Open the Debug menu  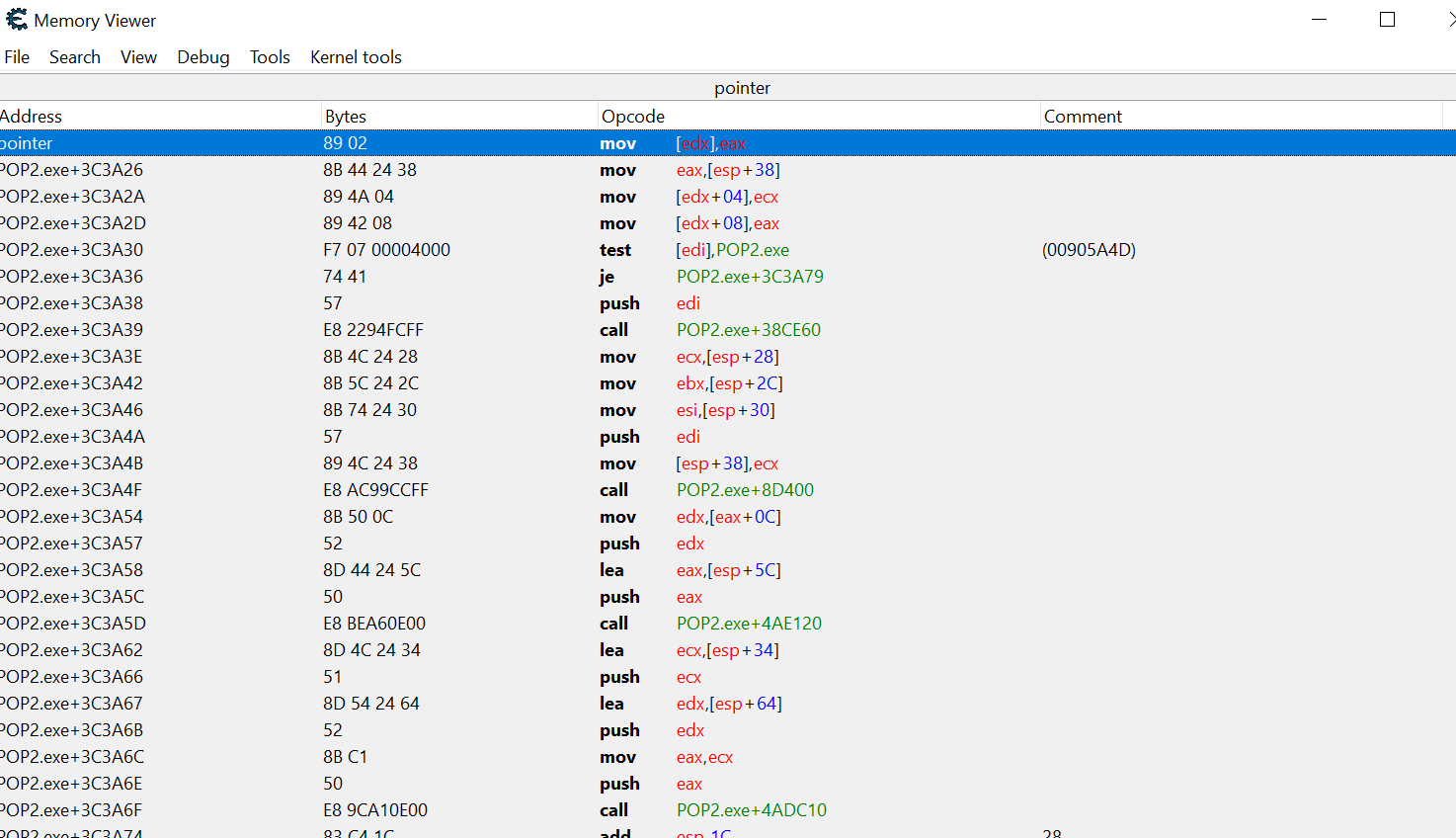tap(203, 57)
